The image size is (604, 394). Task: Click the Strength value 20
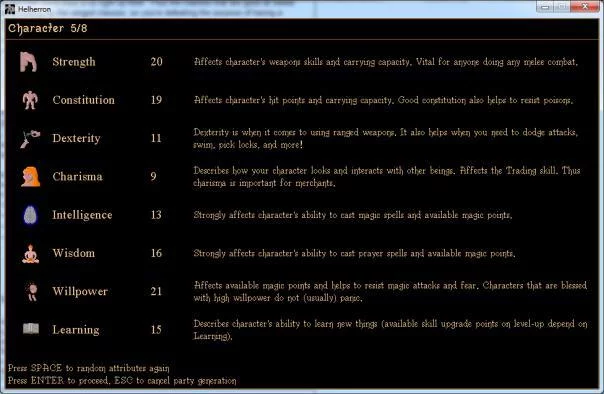(156, 62)
